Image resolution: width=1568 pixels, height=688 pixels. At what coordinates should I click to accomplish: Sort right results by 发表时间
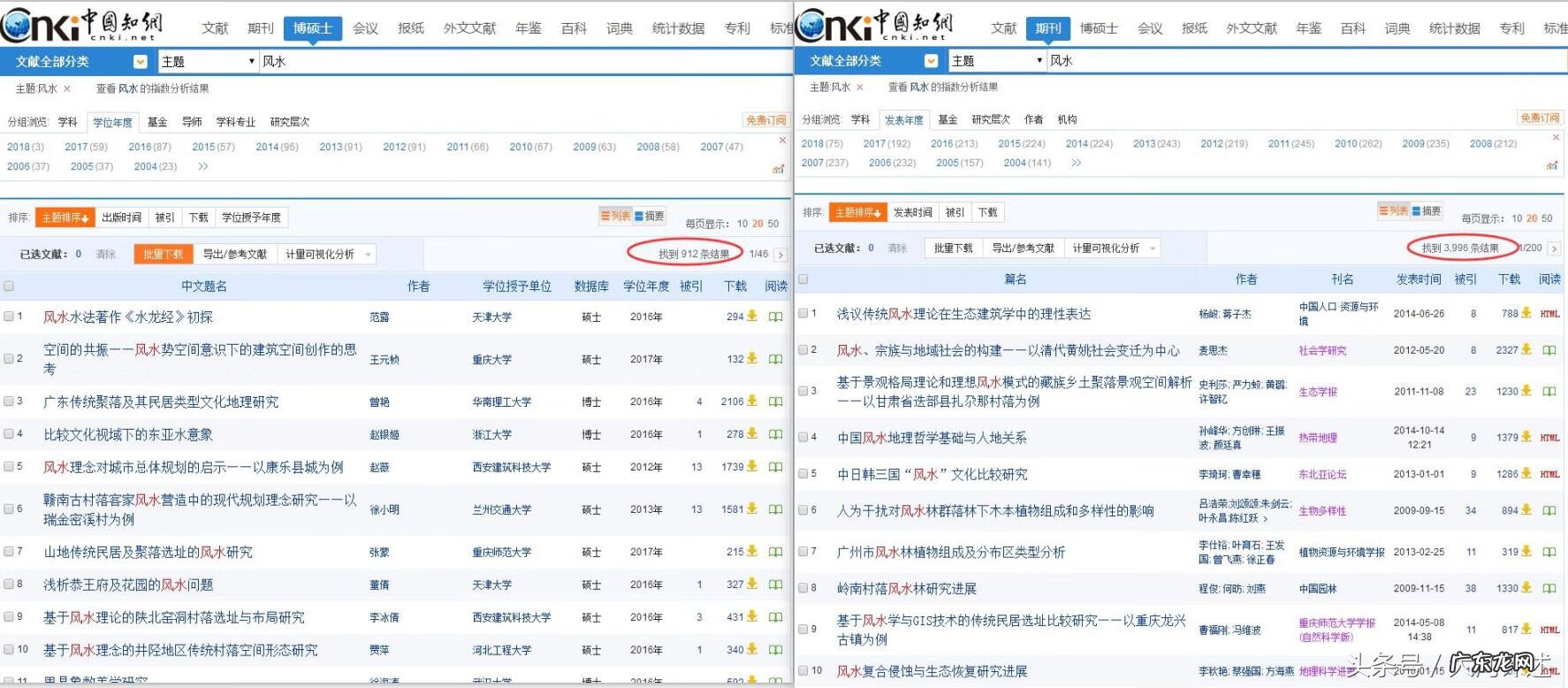point(912,212)
